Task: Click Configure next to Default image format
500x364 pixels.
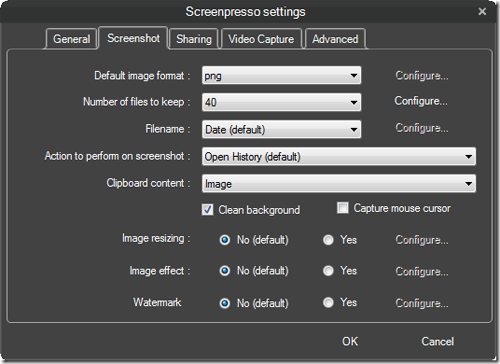Action: pos(422,76)
